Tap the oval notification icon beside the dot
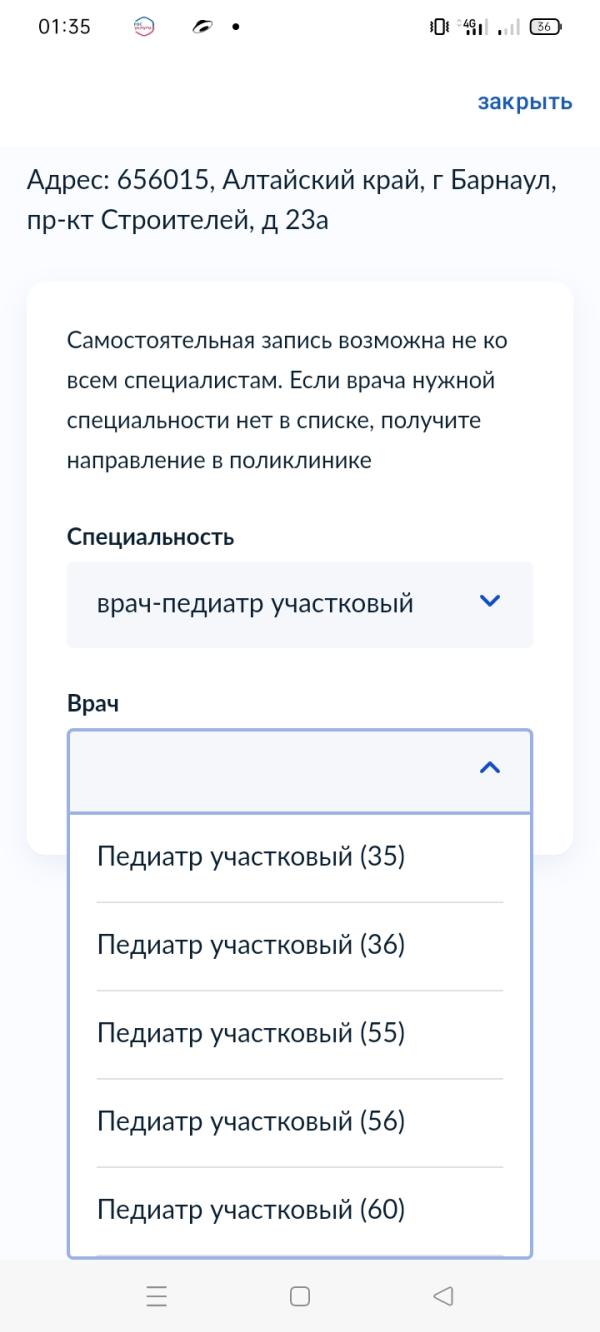The height and width of the screenshot is (1332, 600). 202,27
